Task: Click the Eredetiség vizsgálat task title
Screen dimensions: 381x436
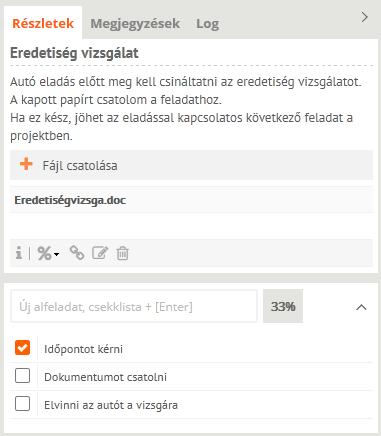Action: tap(74, 53)
